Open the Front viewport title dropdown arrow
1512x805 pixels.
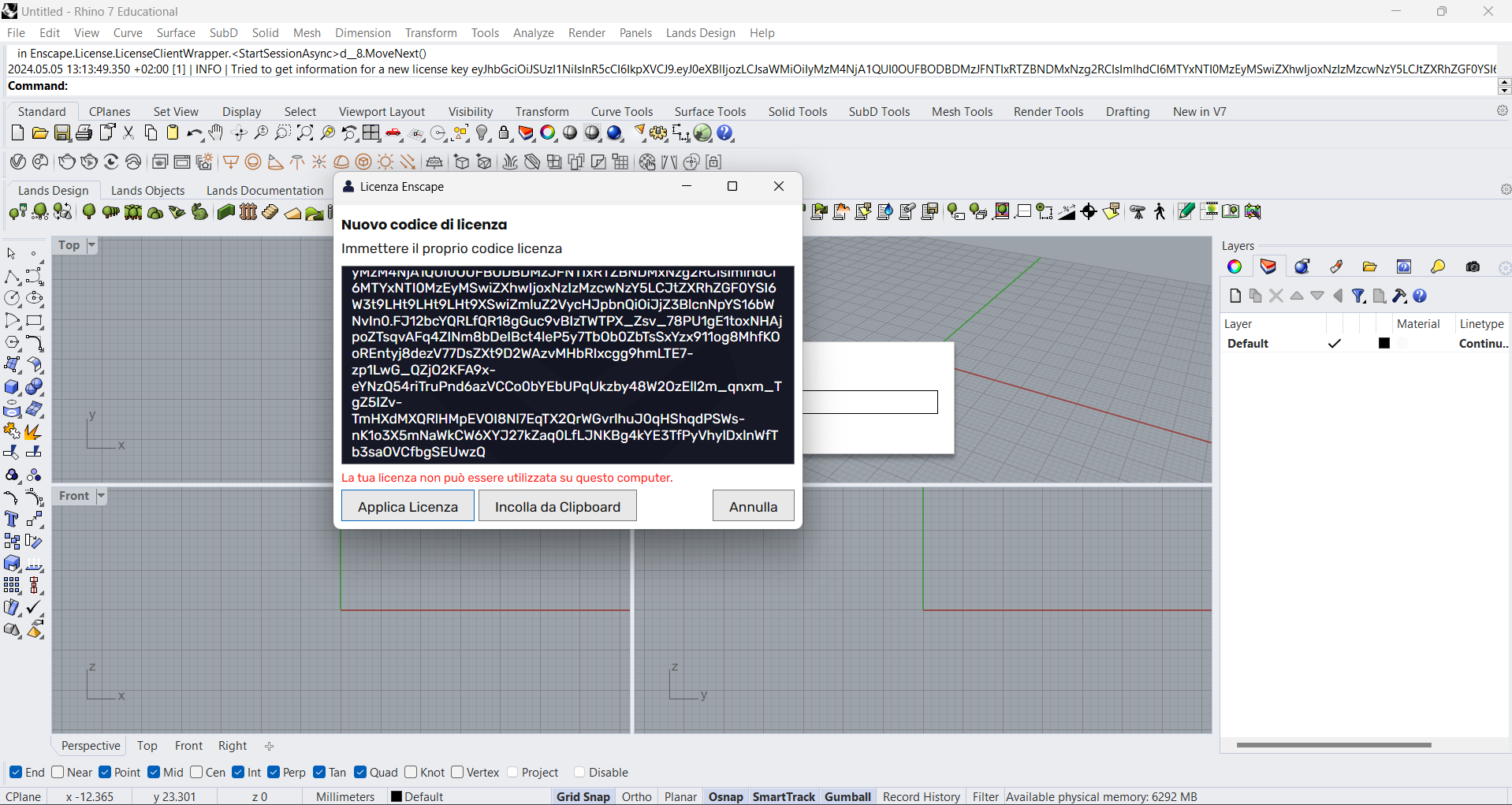tap(101, 496)
